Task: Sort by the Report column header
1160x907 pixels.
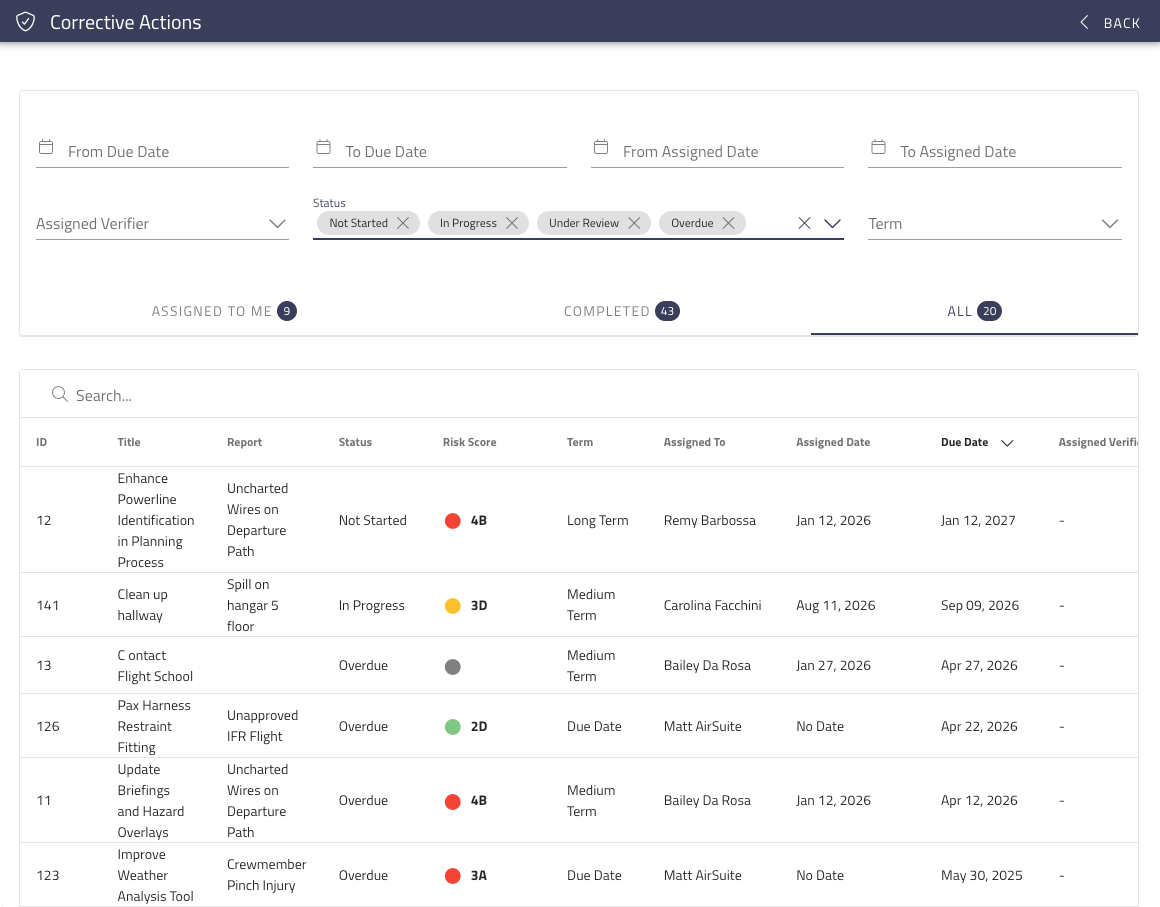Action: point(244,442)
